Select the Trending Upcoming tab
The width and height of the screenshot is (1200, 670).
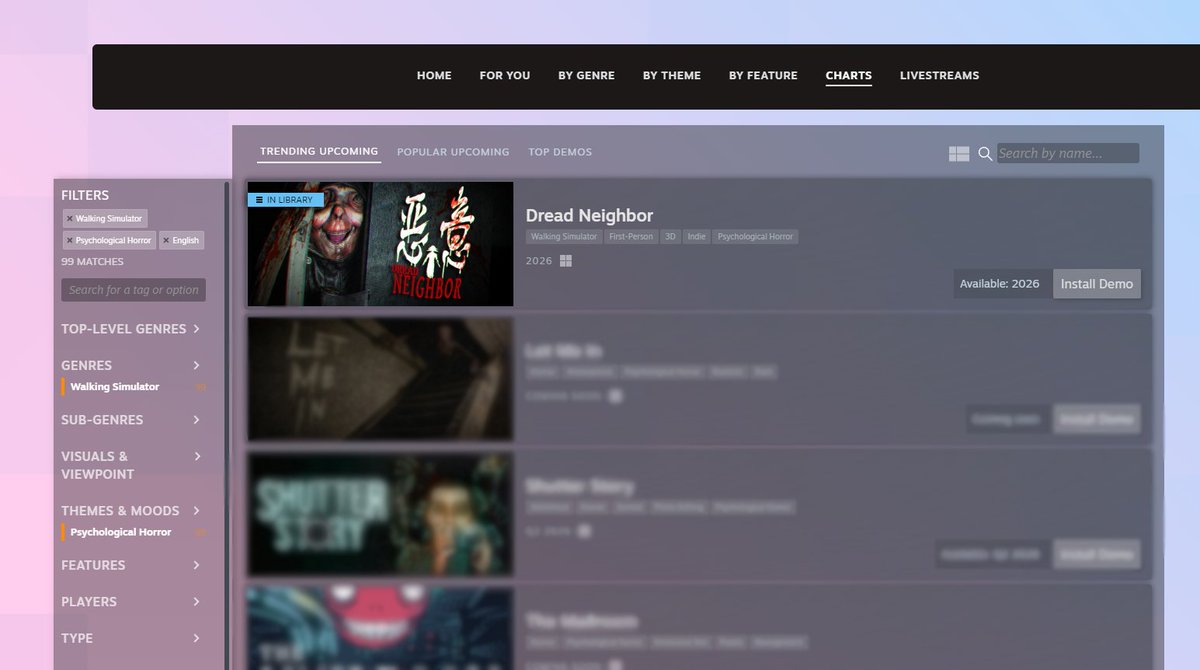[x=319, y=152]
